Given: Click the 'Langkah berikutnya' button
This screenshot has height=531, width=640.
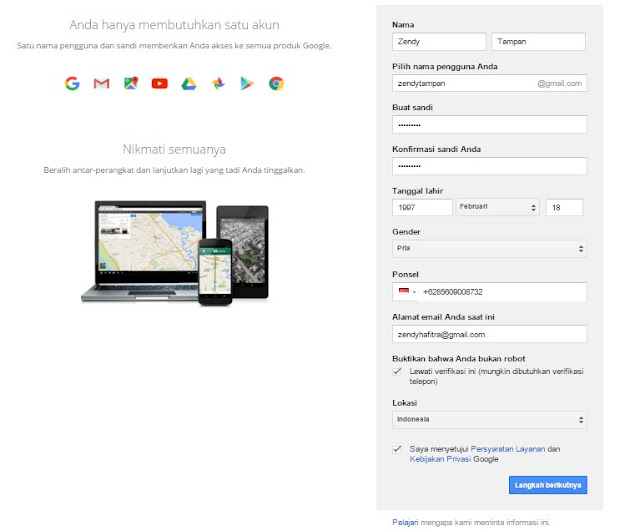Looking at the screenshot, I should [548, 485].
